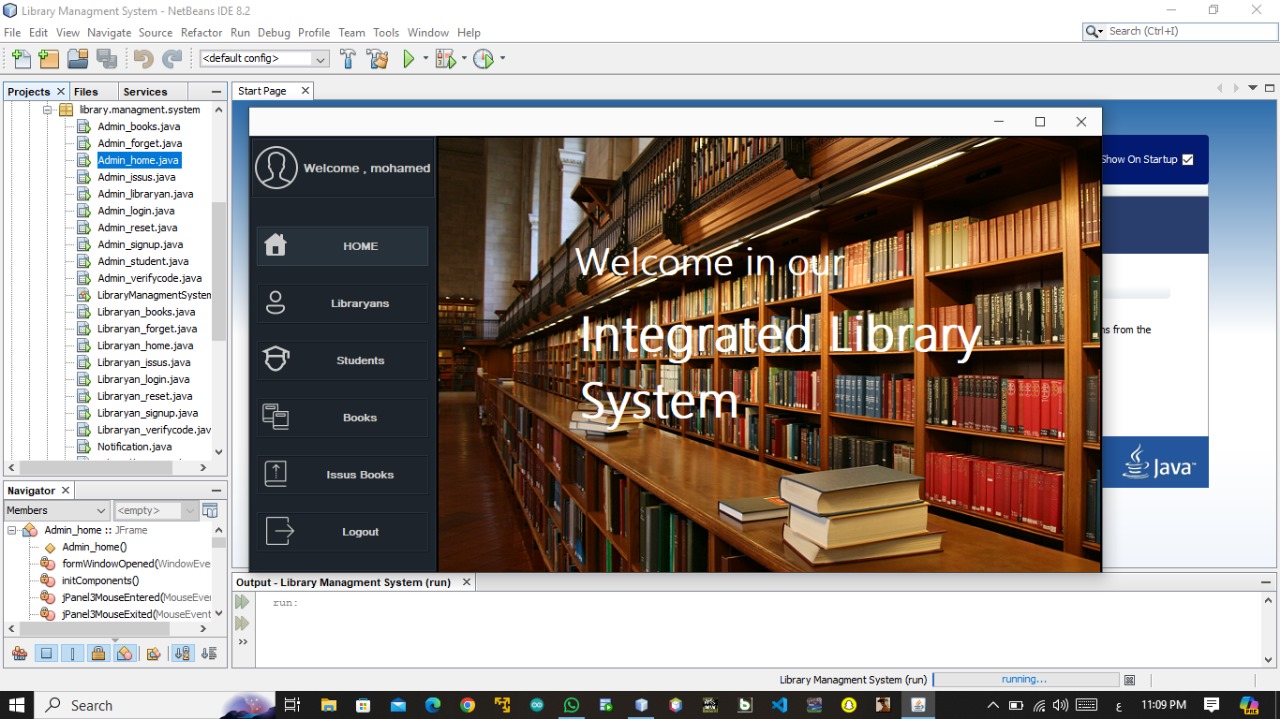
Task: Toggle Sort by Name in Navigator
Action: tap(182, 653)
